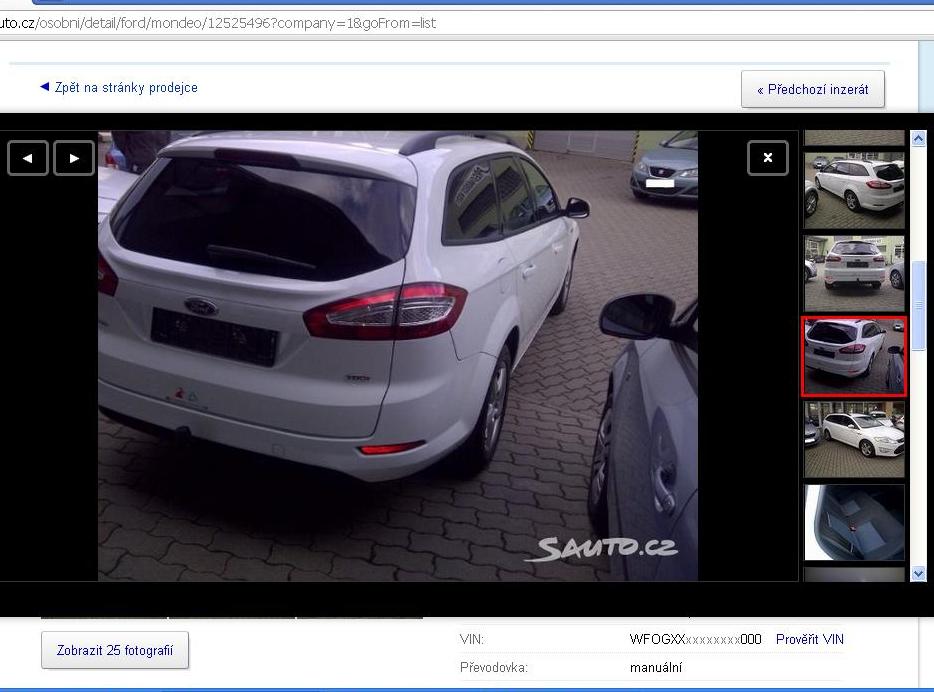Image resolution: width=934 pixels, height=692 pixels.
Task: Select partially visible thumbnail at strip bottom
Action: tap(854, 574)
